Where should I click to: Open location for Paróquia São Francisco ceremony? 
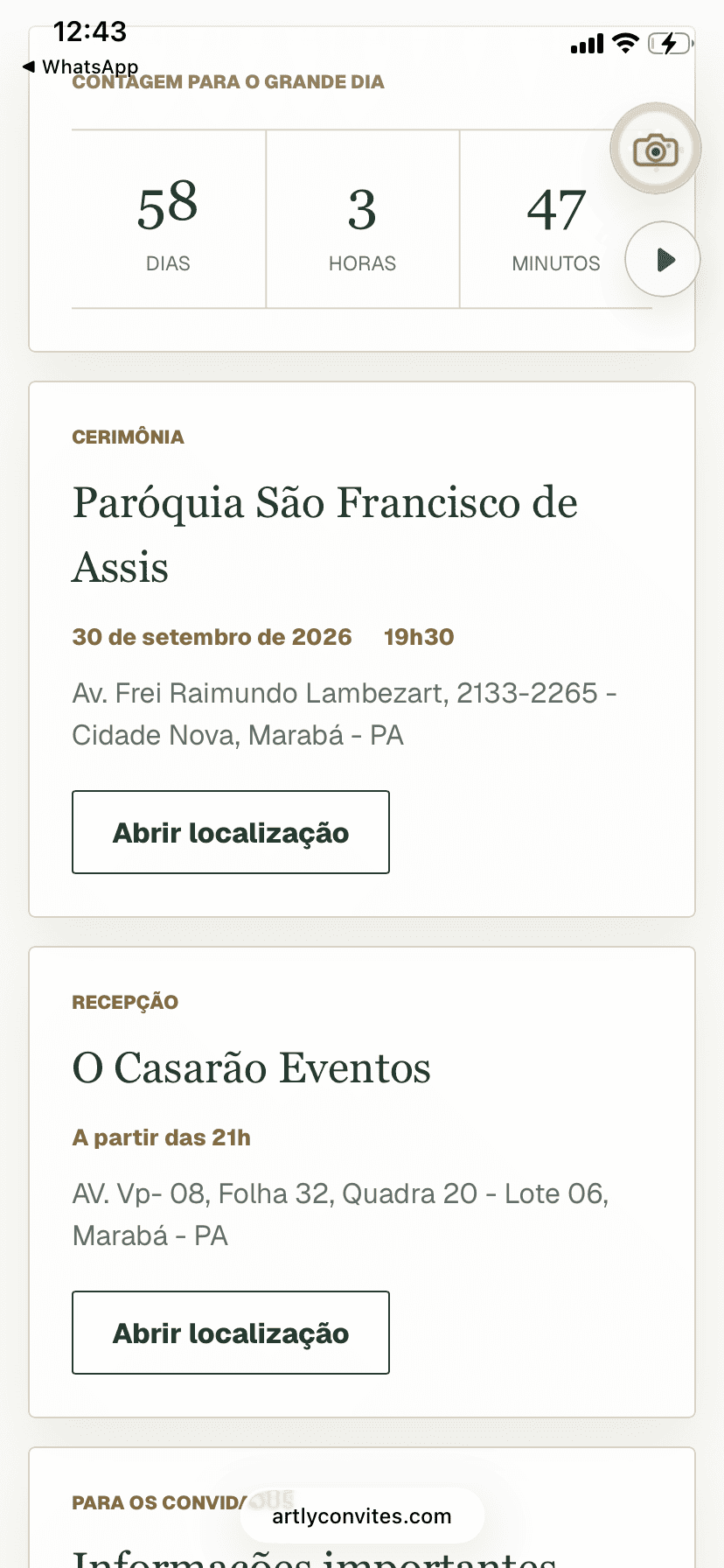coord(231,832)
